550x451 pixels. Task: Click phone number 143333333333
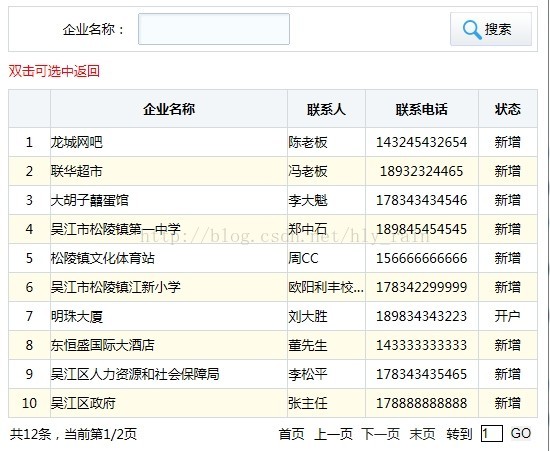tap(422, 345)
